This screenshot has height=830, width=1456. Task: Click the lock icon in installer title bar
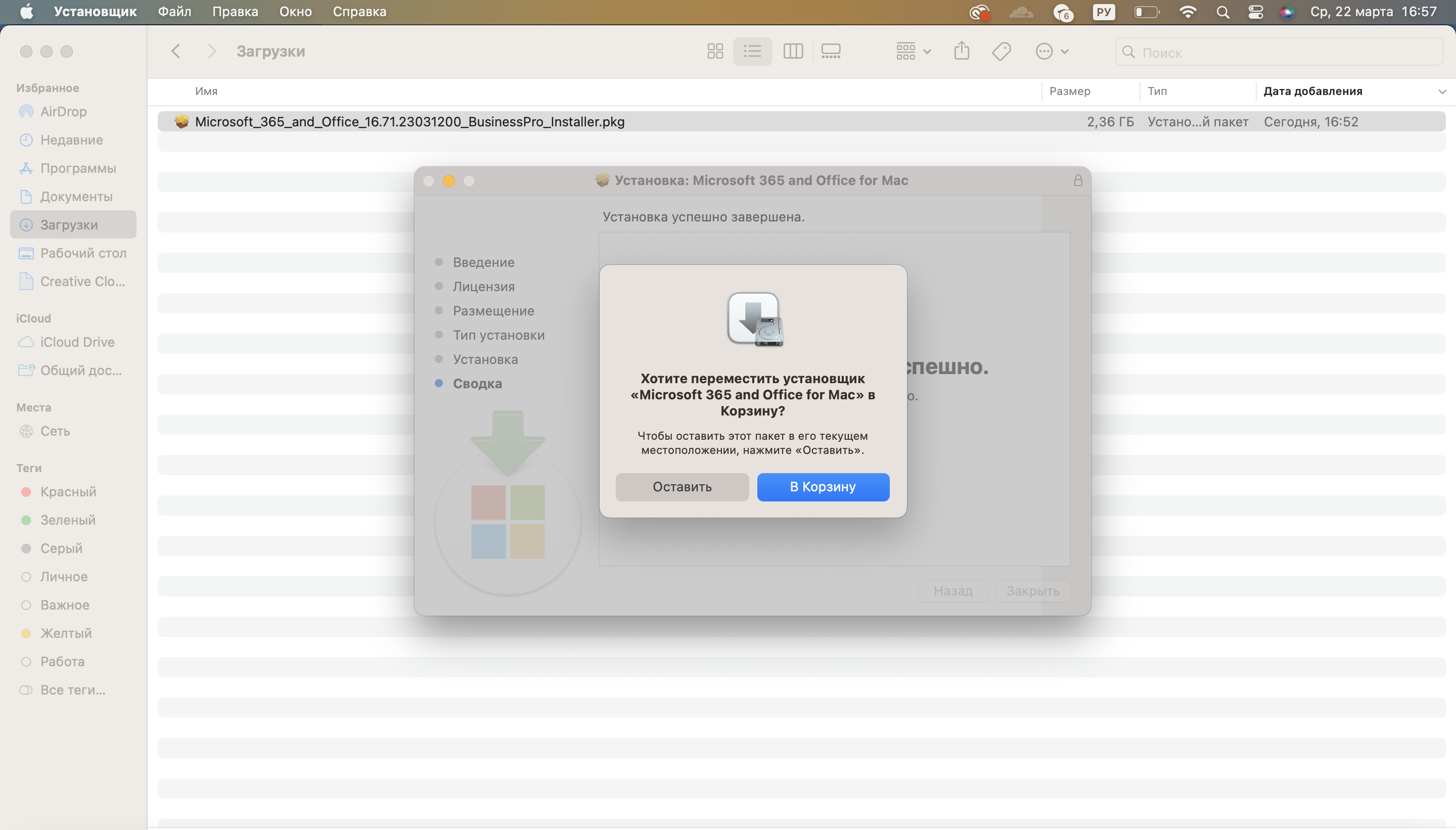click(1077, 180)
